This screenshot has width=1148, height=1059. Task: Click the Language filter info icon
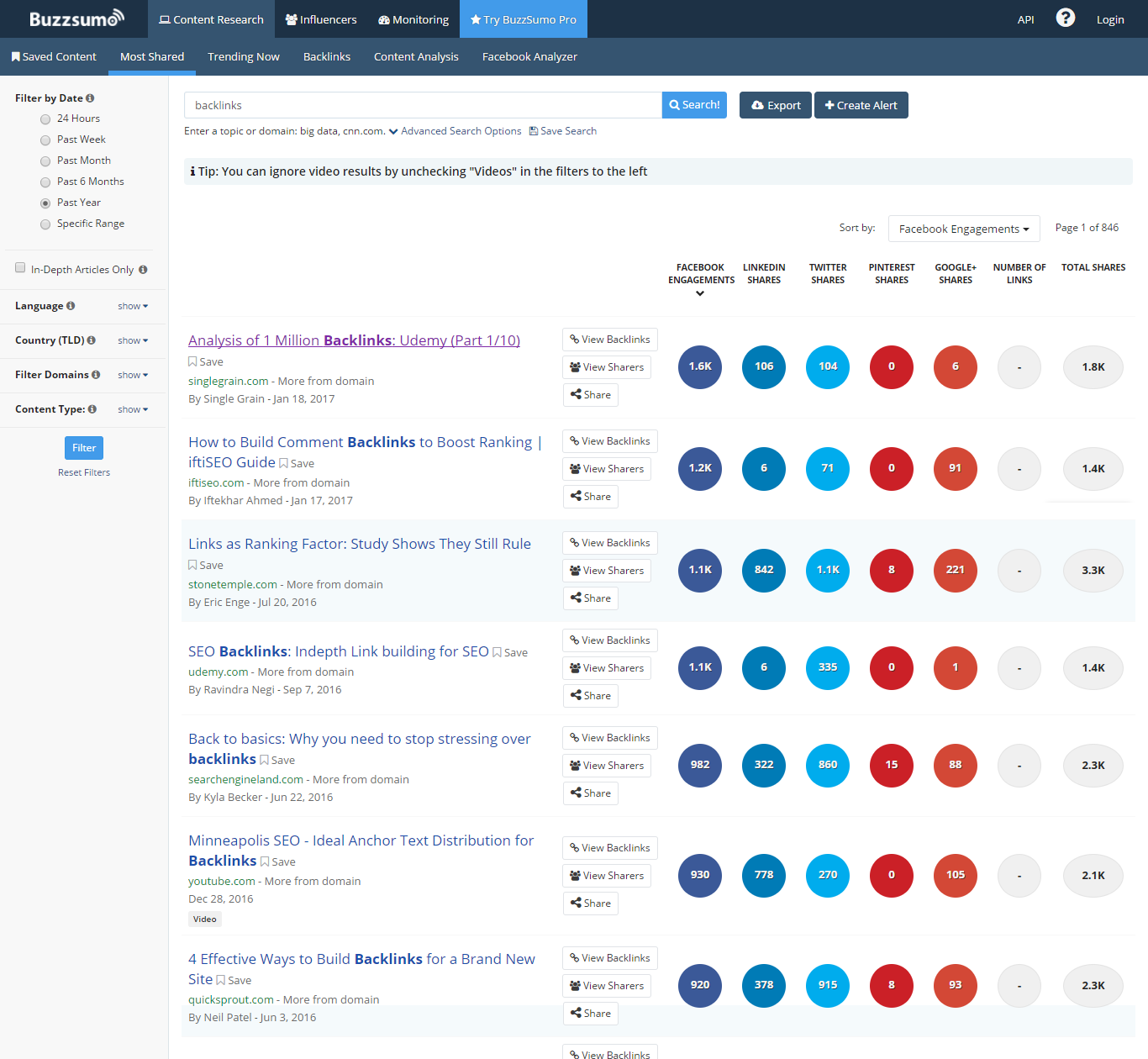pos(71,306)
